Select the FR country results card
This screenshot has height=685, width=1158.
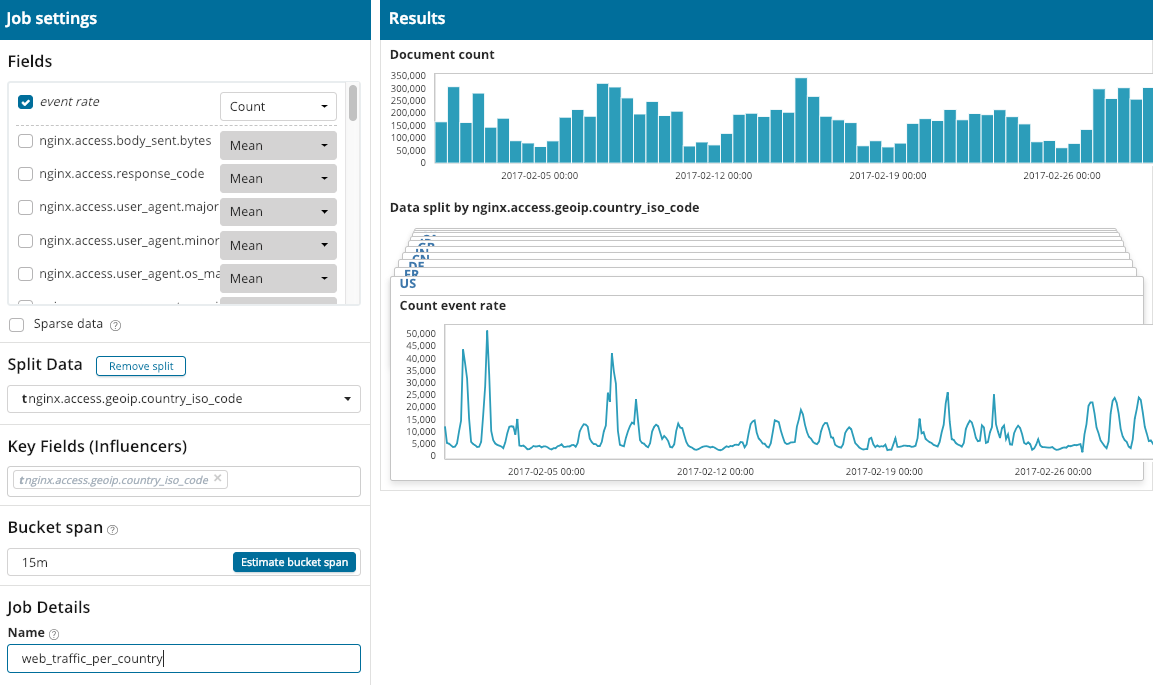tap(410, 272)
